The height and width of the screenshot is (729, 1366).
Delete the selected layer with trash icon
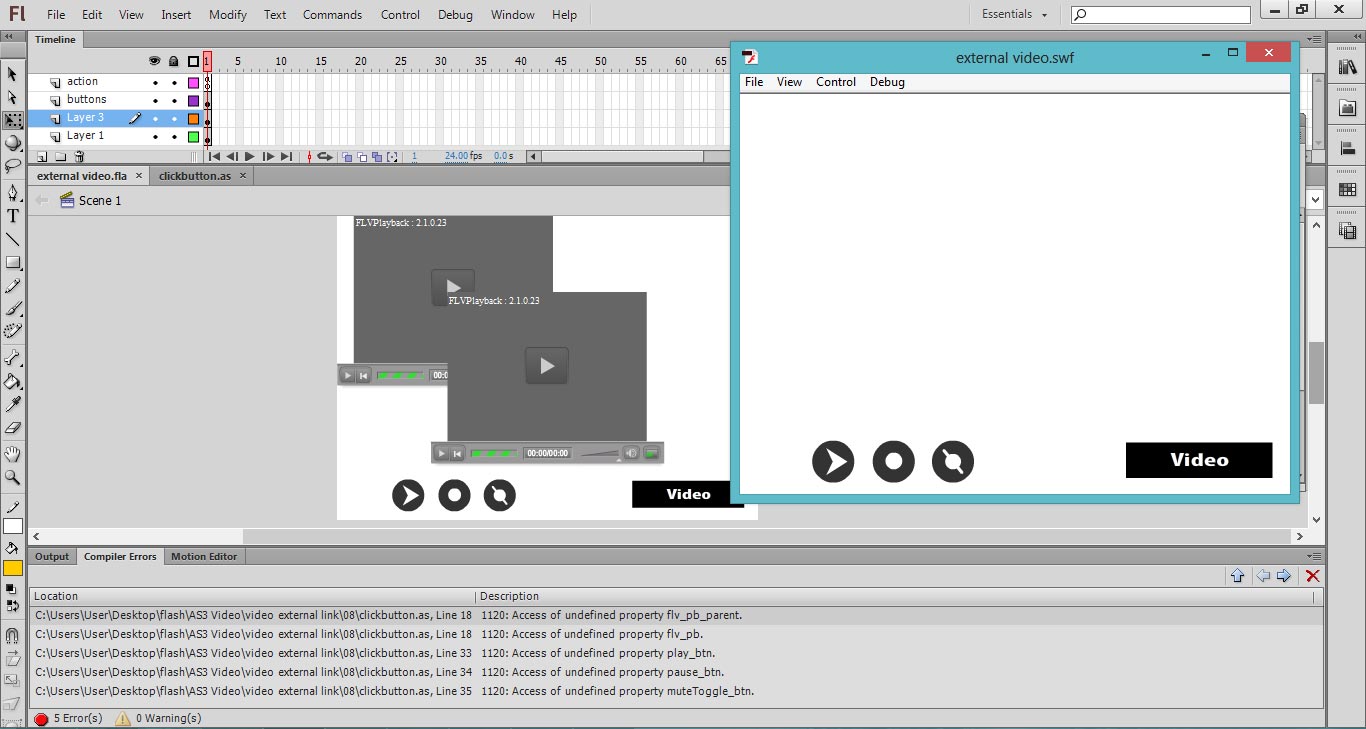pyautogui.click(x=79, y=157)
